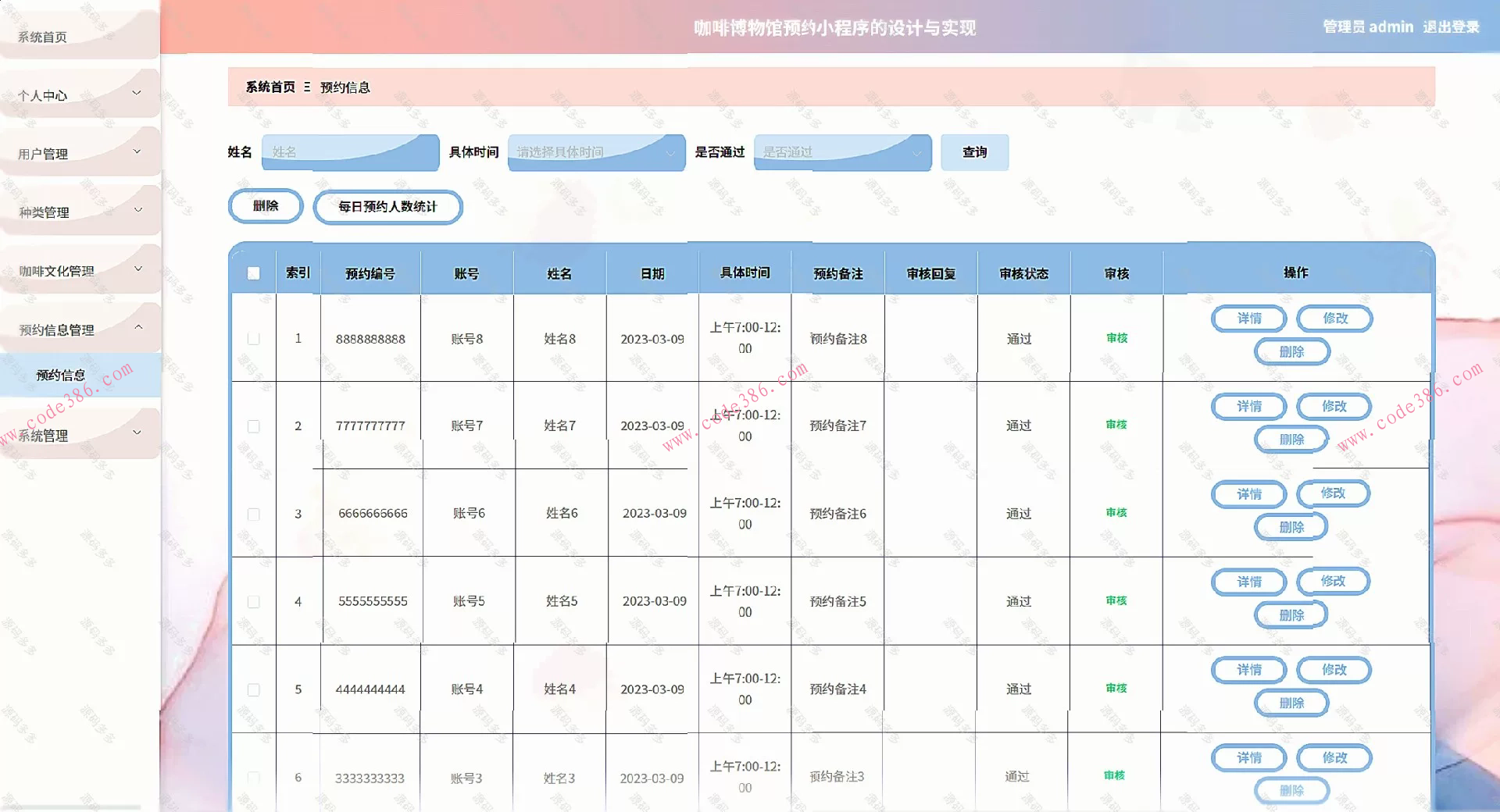Delete the 账号6 reservation row
The image size is (1500, 812).
click(x=1291, y=528)
